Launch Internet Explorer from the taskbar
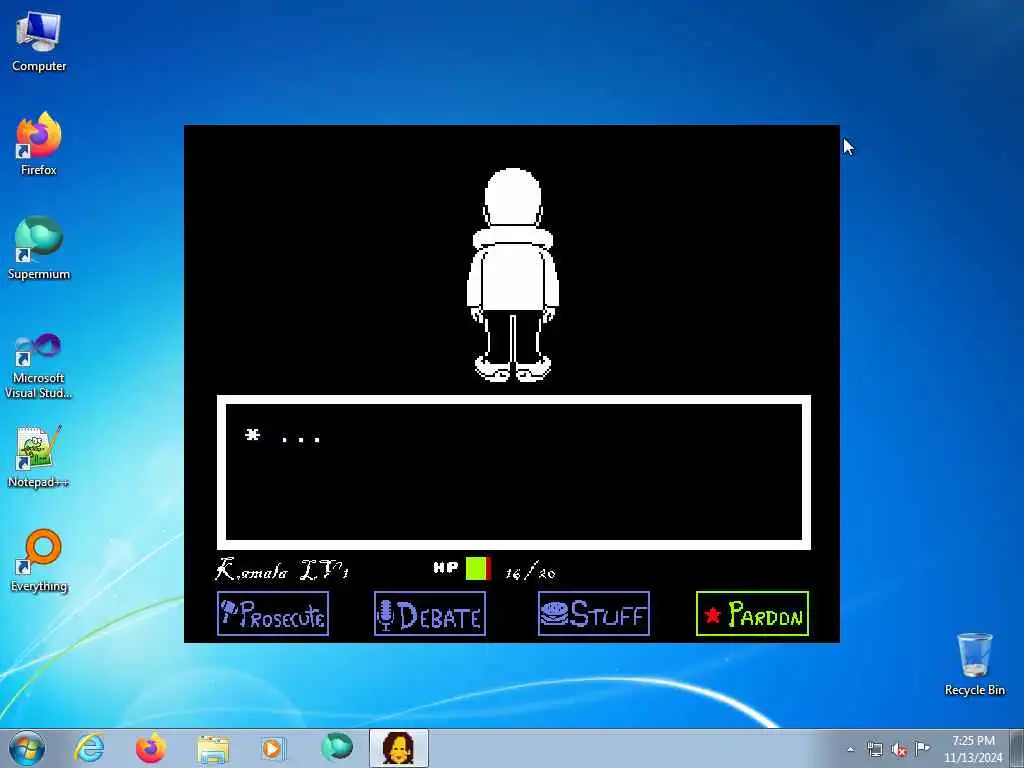 (x=89, y=748)
